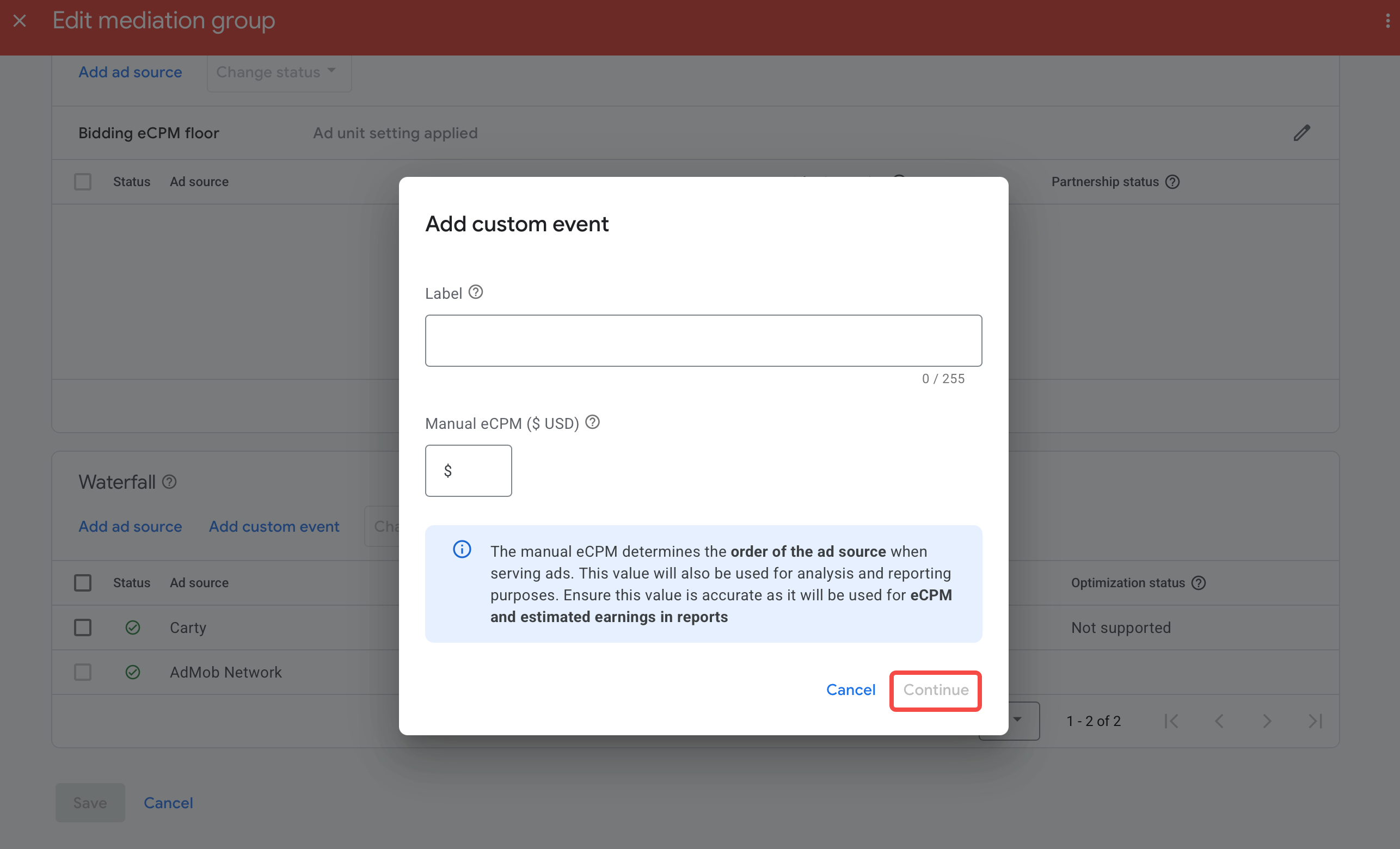This screenshot has height=849, width=1400.
Task: Select the Carty ad source checkbox
Action: coord(82,627)
